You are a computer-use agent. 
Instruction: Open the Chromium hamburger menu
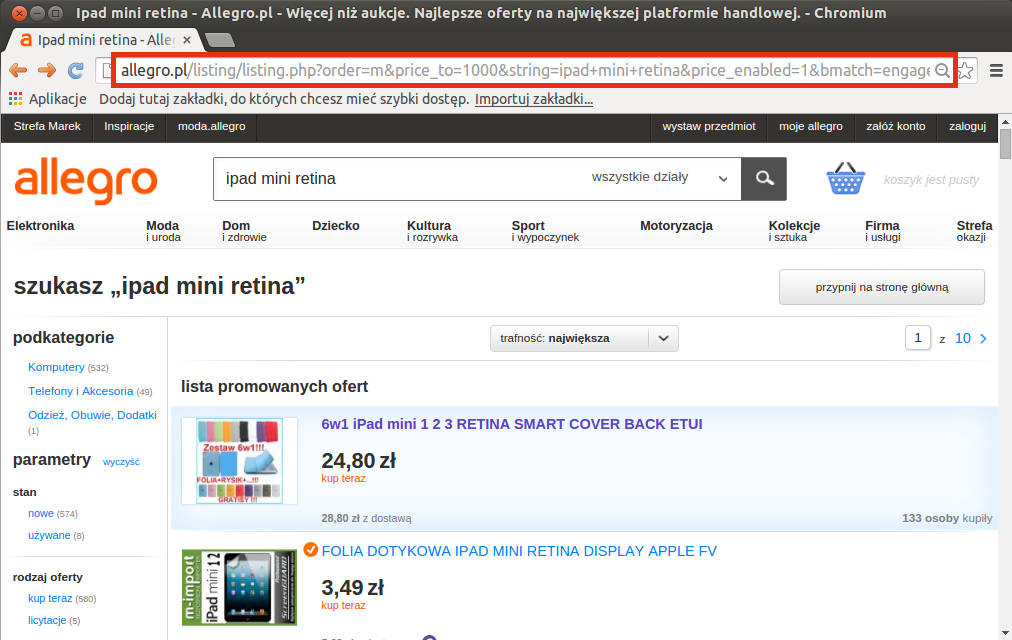(x=996, y=71)
